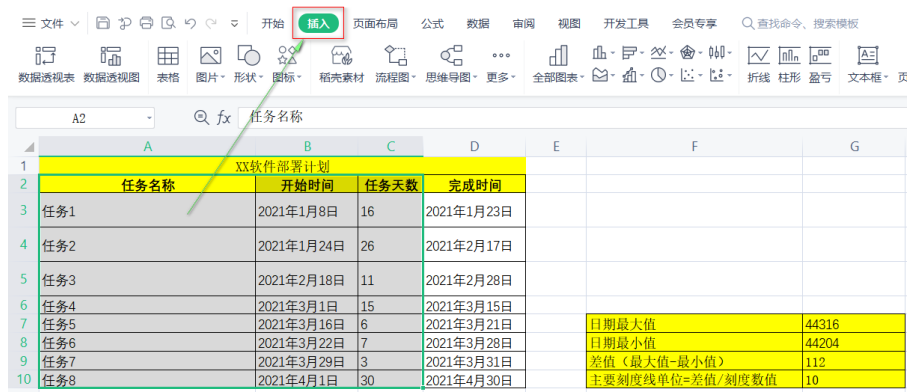Click the formula bar showing 任务名称

[572, 118]
